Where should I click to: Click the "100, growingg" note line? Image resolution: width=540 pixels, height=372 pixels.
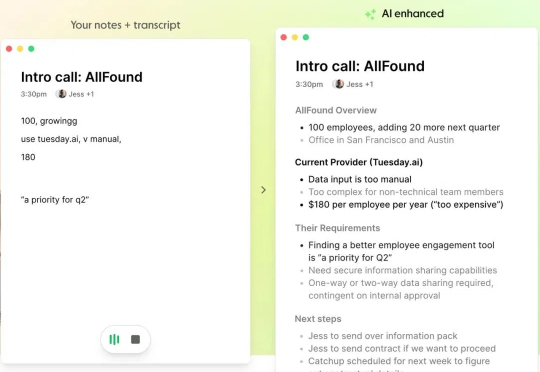(x=49, y=121)
